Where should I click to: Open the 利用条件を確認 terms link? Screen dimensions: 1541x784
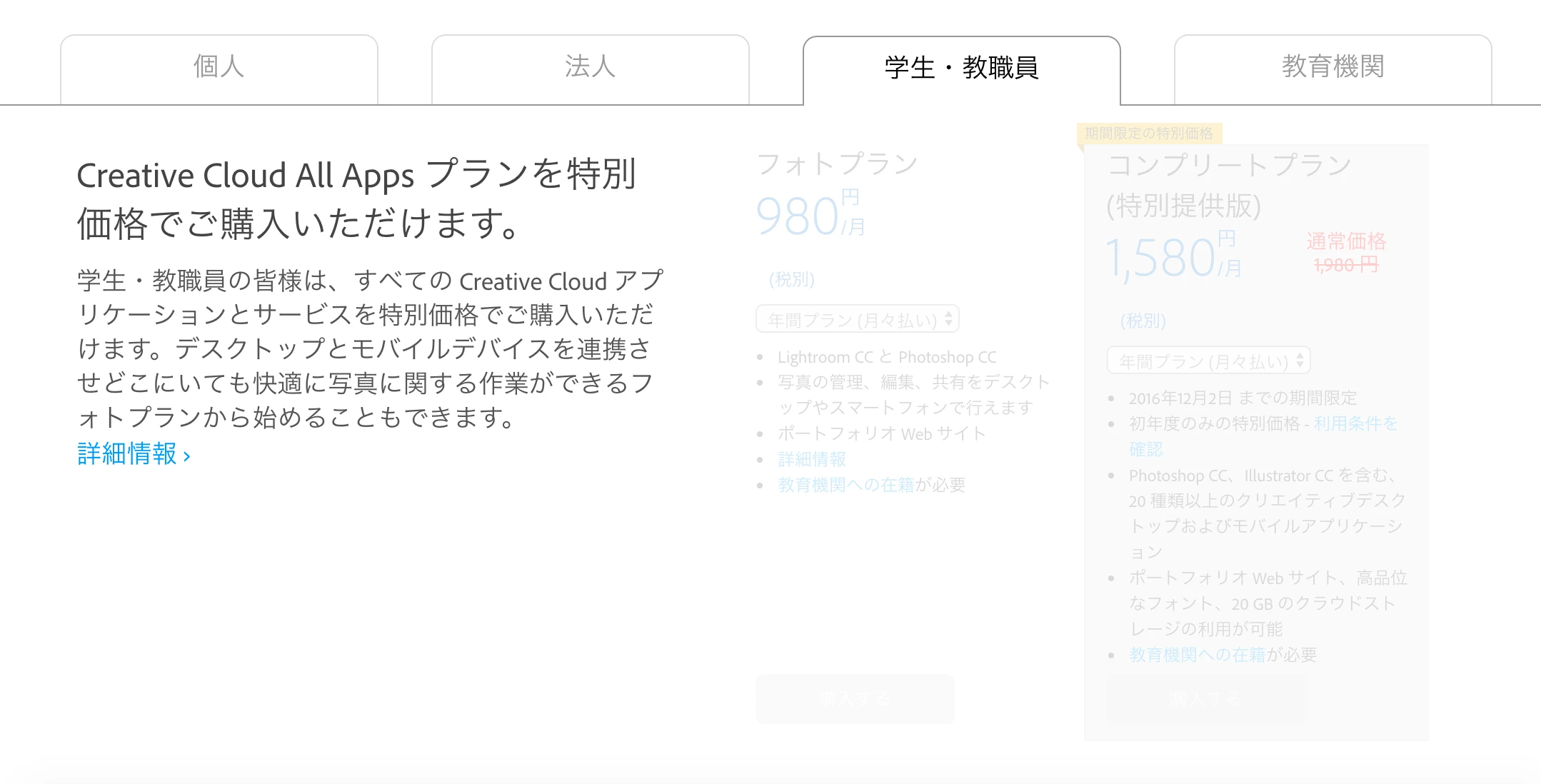[1355, 423]
